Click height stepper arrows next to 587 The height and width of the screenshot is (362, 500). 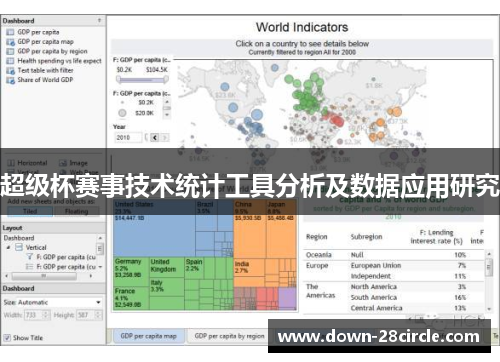pyautogui.click(x=98, y=315)
